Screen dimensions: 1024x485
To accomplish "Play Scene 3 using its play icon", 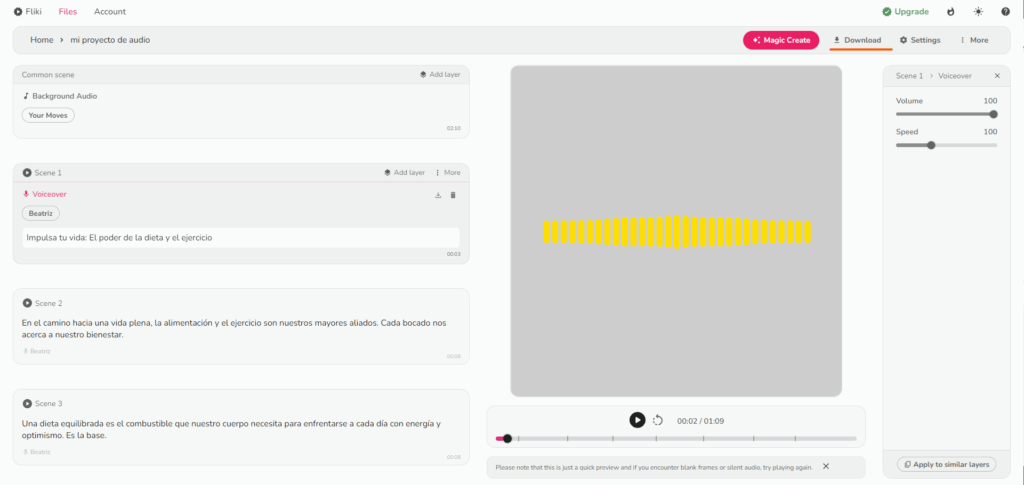I will click(x=27, y=403).
